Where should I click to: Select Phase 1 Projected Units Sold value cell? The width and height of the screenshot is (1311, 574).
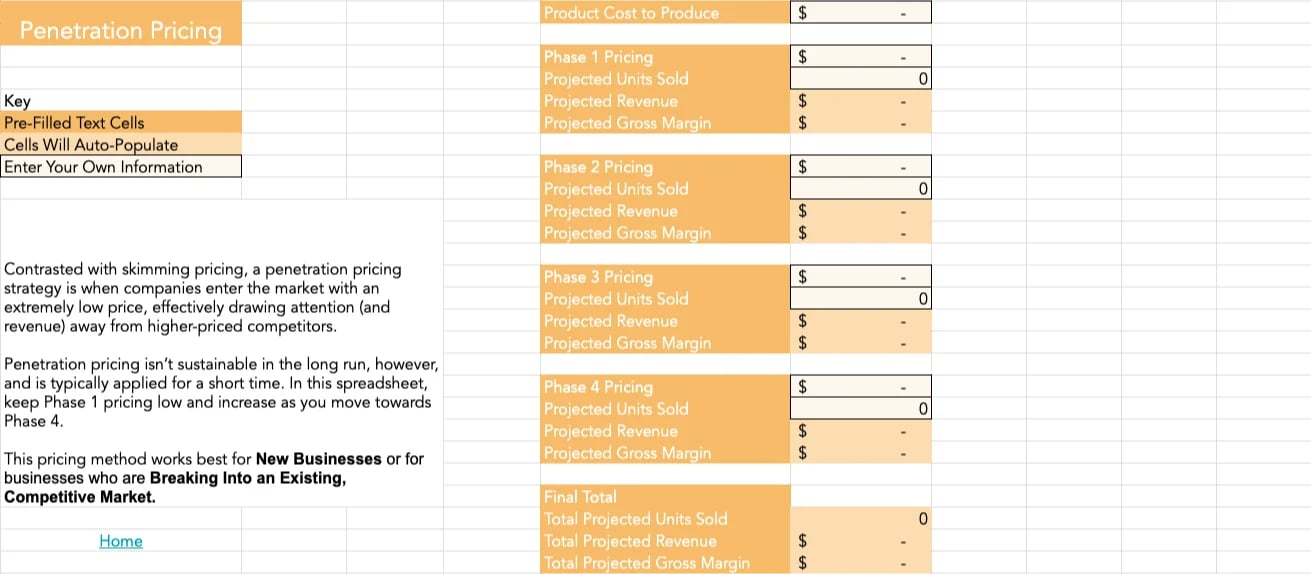pyautogui.click(x=860, y=79)
